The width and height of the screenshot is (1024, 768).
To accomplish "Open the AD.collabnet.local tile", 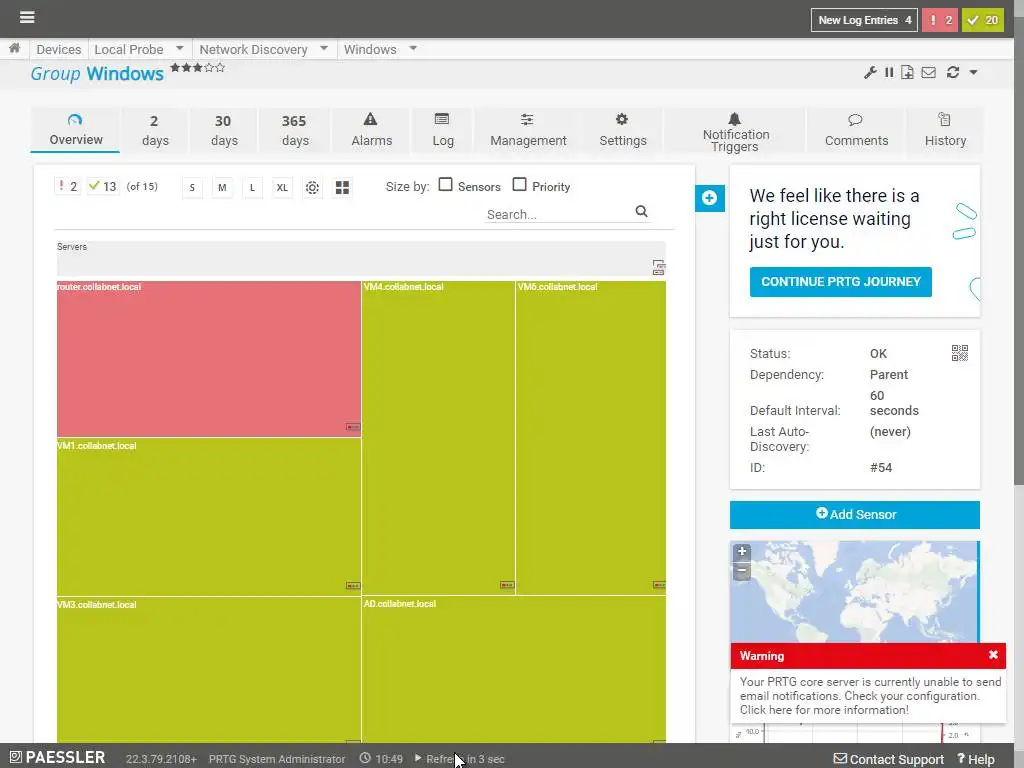I will (x=514, y=669).
